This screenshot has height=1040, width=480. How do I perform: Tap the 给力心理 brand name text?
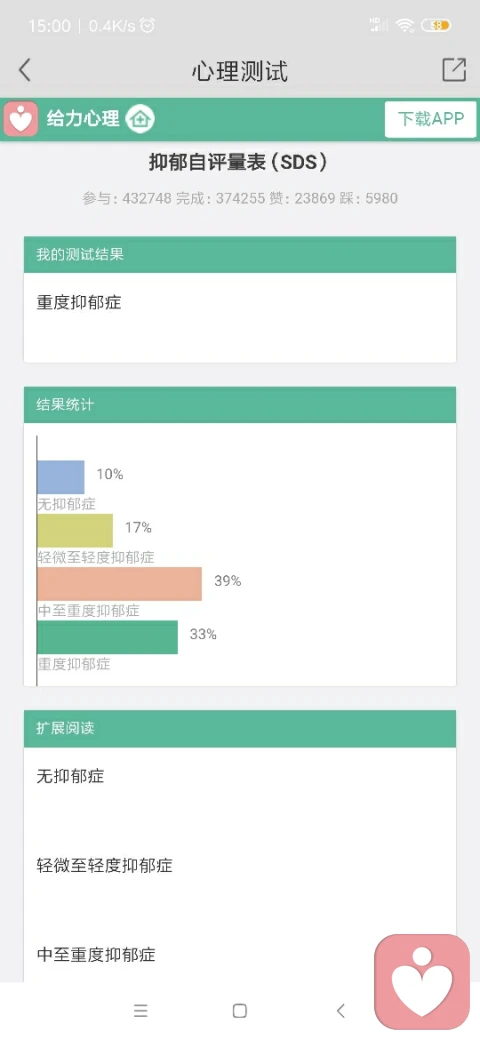pyautogui.click(x=83, y=119)
